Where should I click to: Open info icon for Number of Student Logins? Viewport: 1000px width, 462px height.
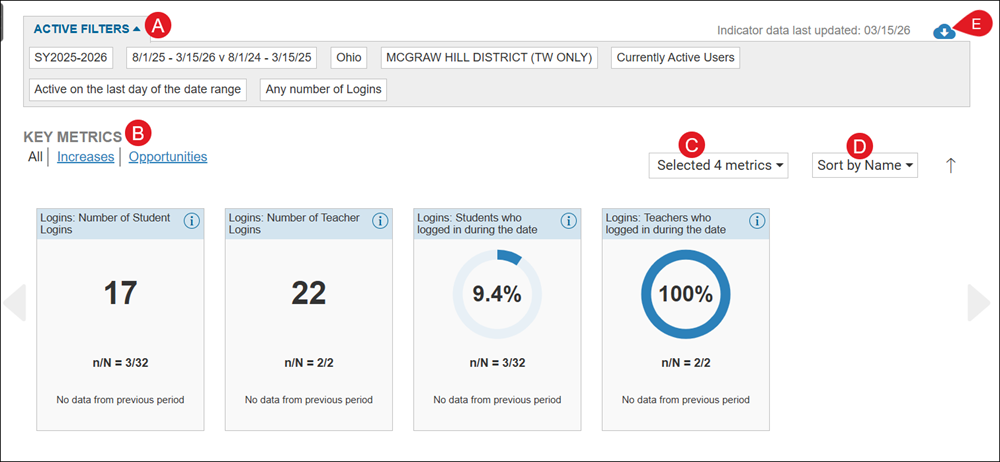tap(191, 221)
